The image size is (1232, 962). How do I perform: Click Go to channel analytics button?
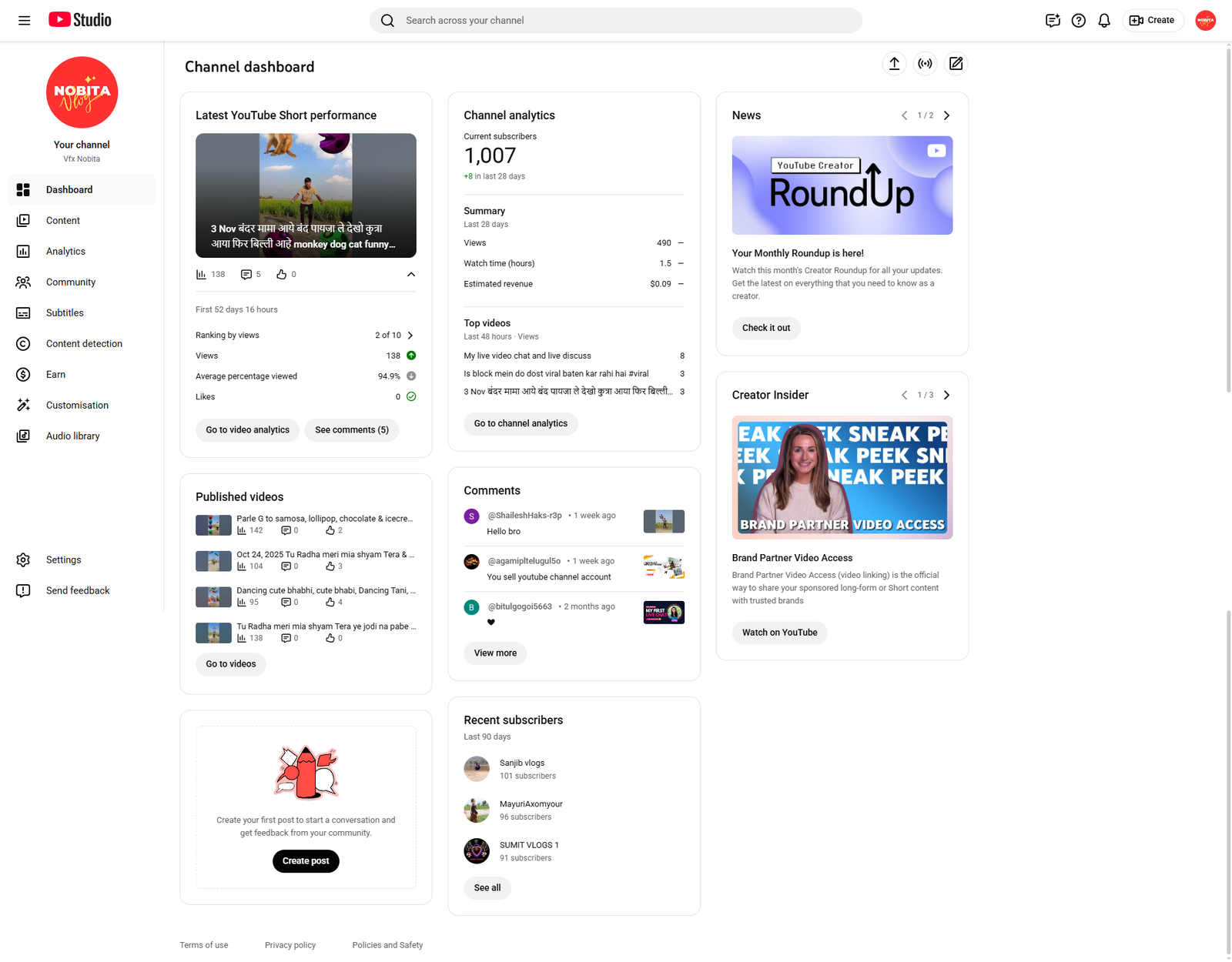click(x=521, y=423)
